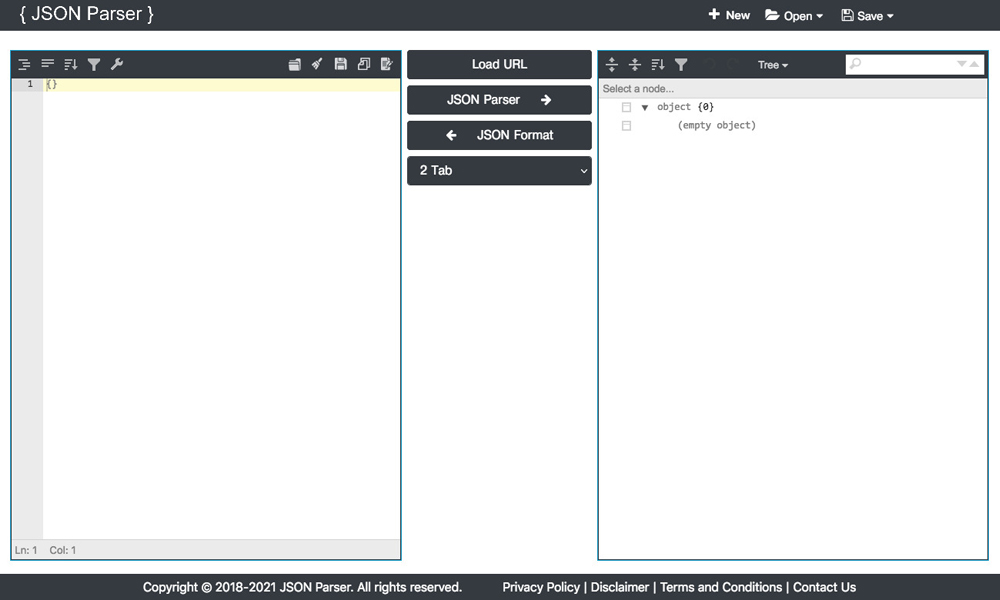Click the filter icon in the left editor toolbar
Screen dimensions: 1000x600
coord(94,65)
